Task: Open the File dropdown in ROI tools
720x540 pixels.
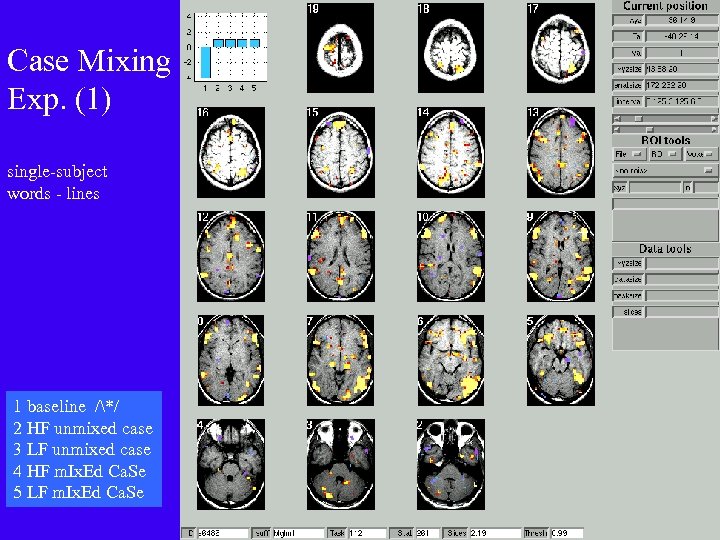Action: pyautogui.click(x=628, y=154)
